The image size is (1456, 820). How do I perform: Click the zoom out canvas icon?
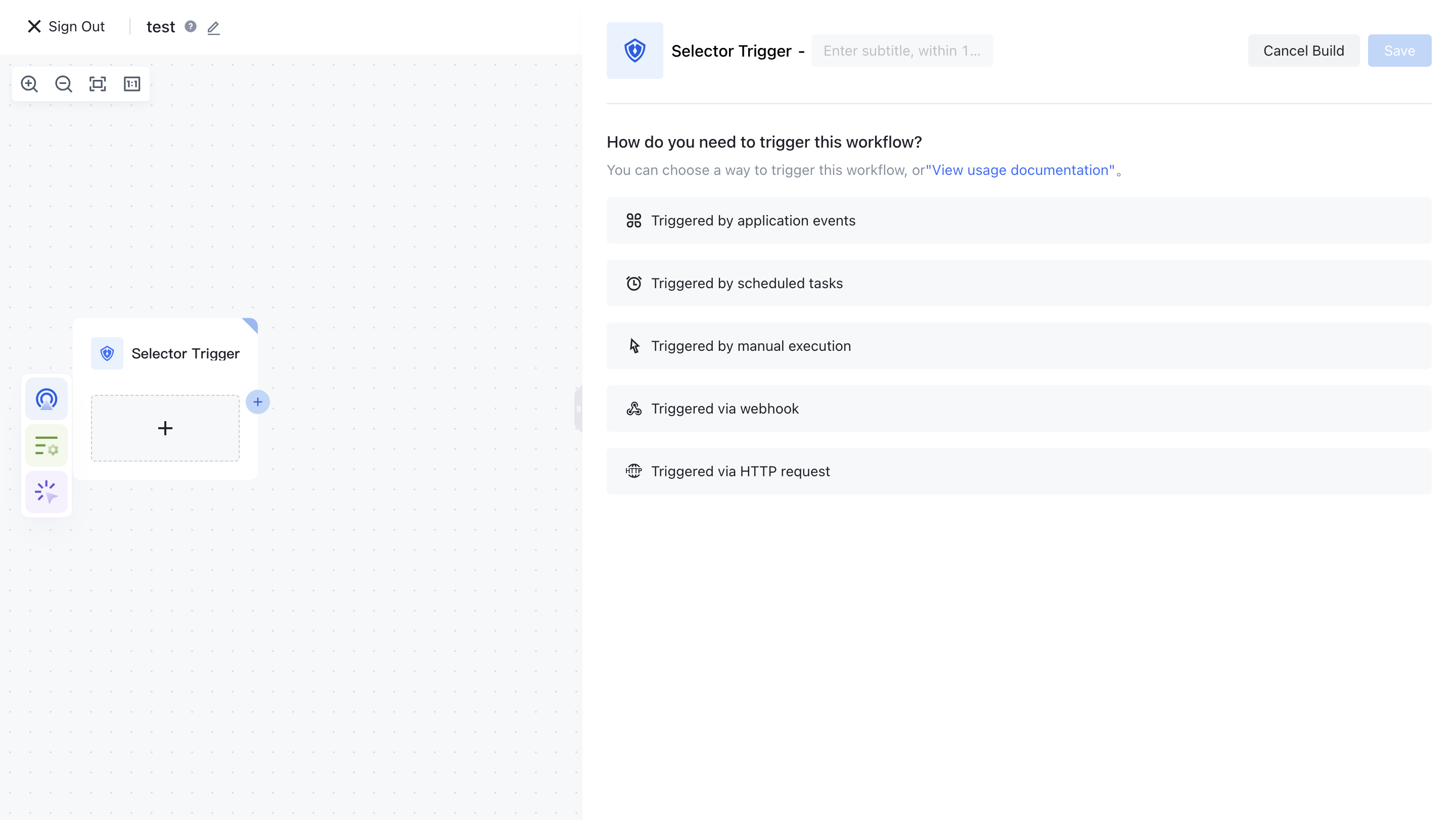63,84
